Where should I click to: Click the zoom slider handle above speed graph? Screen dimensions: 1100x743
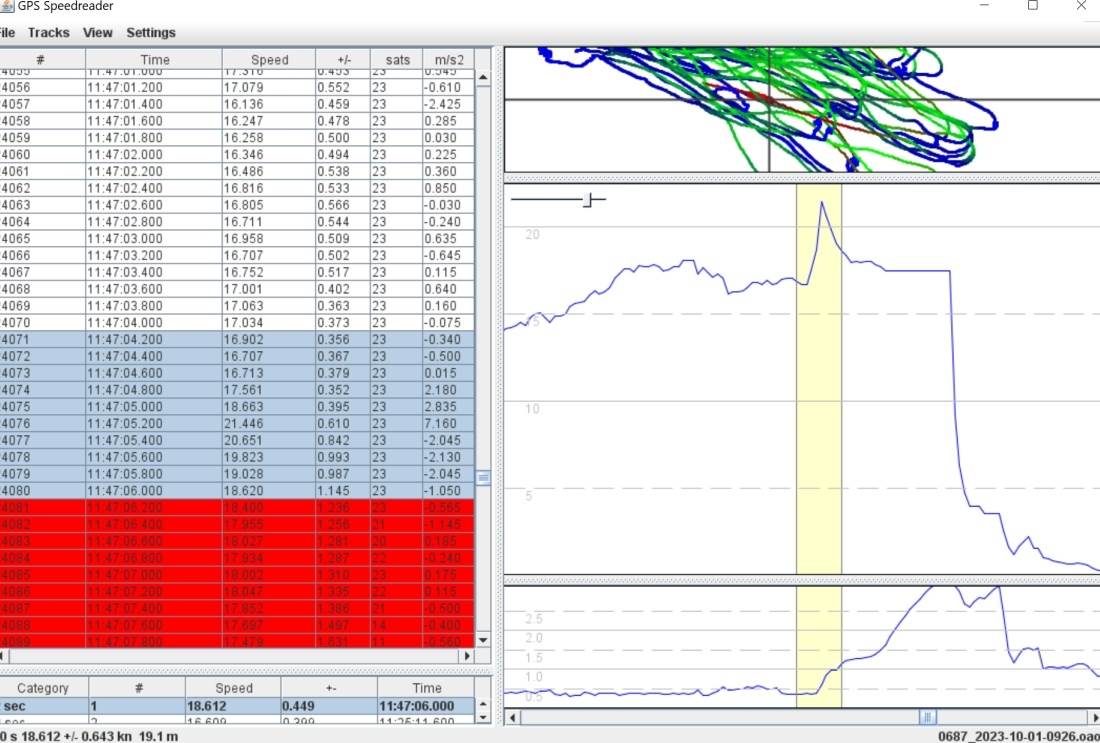click(588, 201)
